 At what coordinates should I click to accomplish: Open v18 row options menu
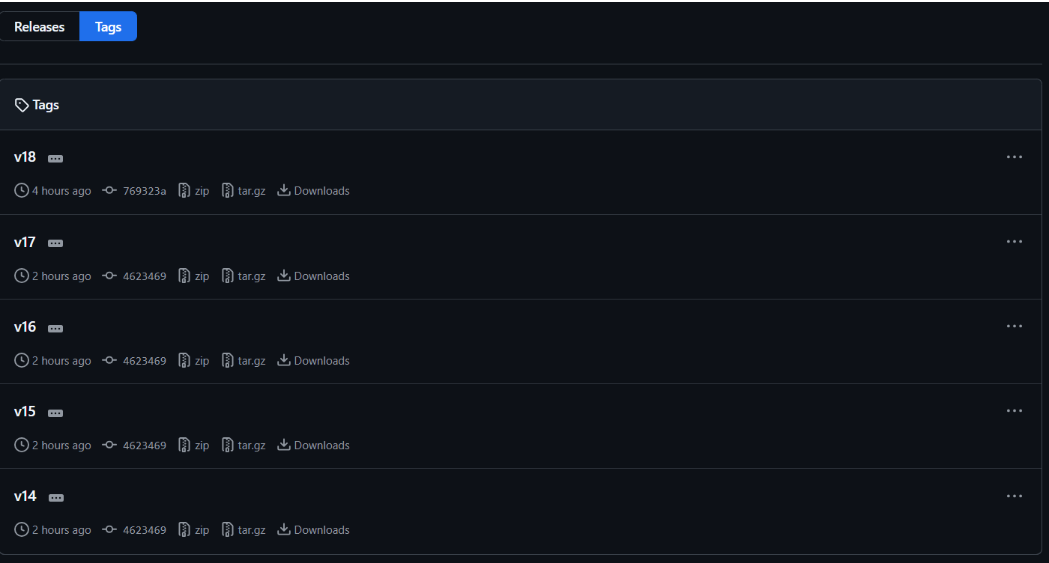point(1014,157)
